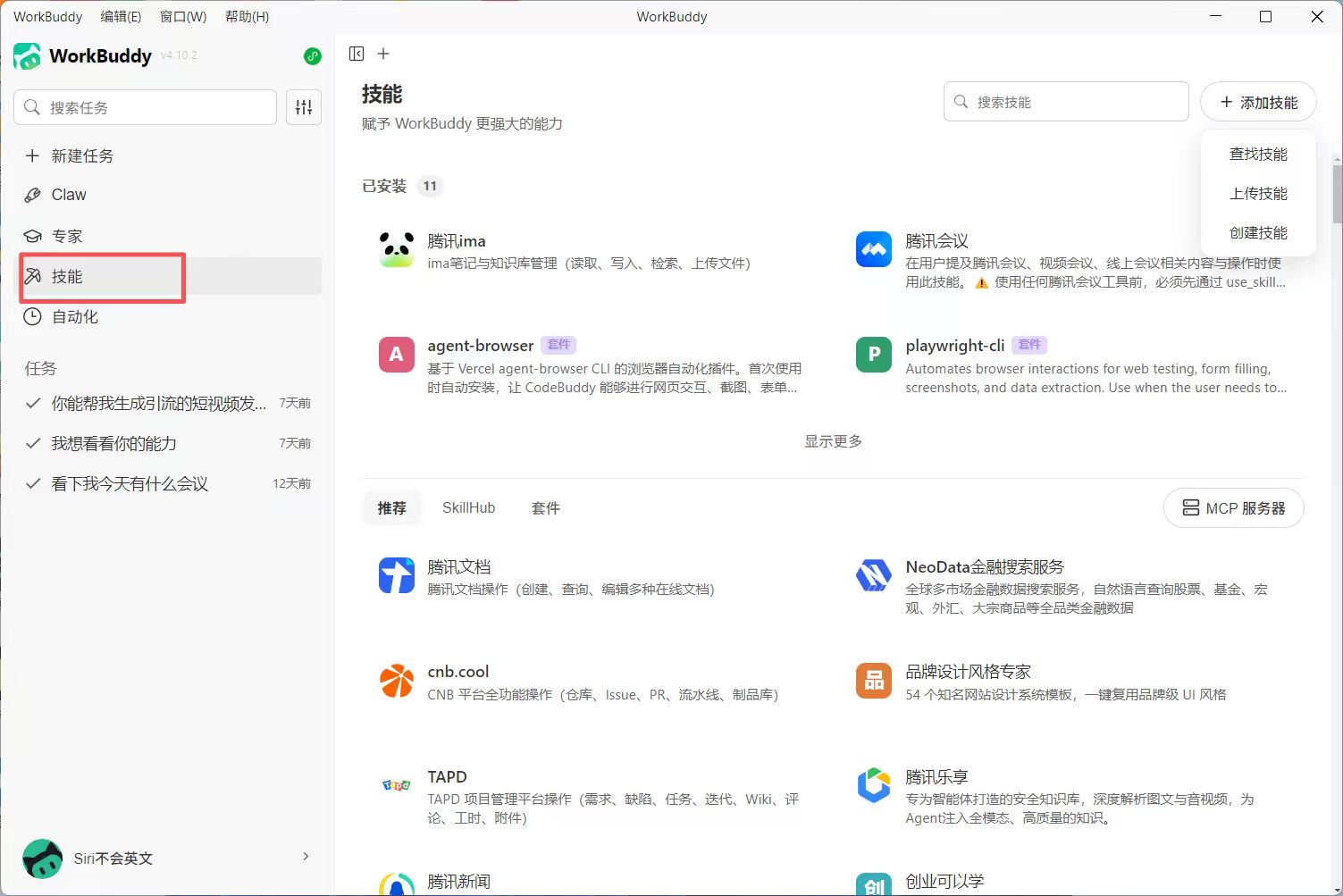Click the 套件 tag beside playwright-cli
Image resolution: width=1343 pixels, height=896 pixels.
click(x=1029, y=345)
